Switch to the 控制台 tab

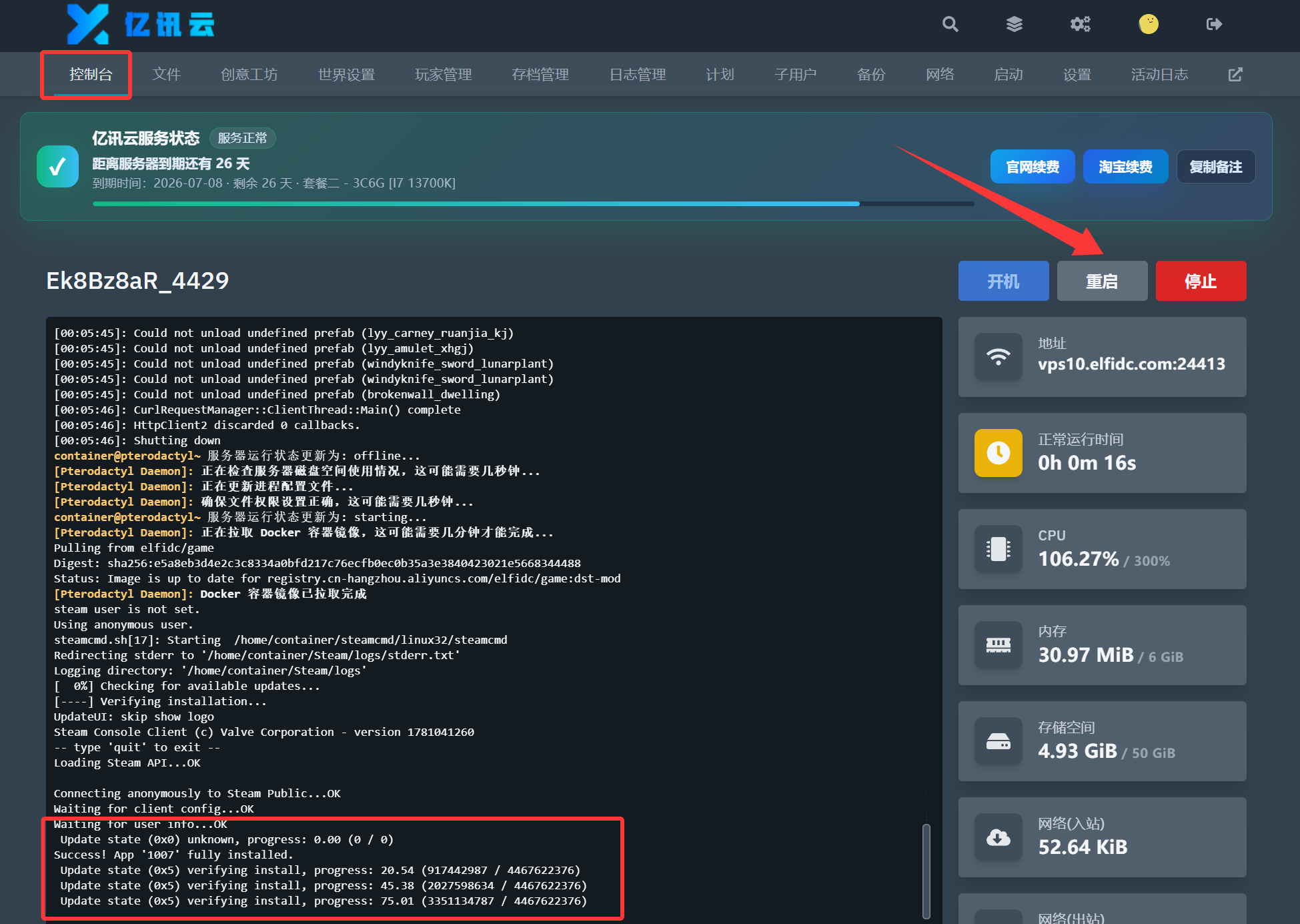[91, 74]
